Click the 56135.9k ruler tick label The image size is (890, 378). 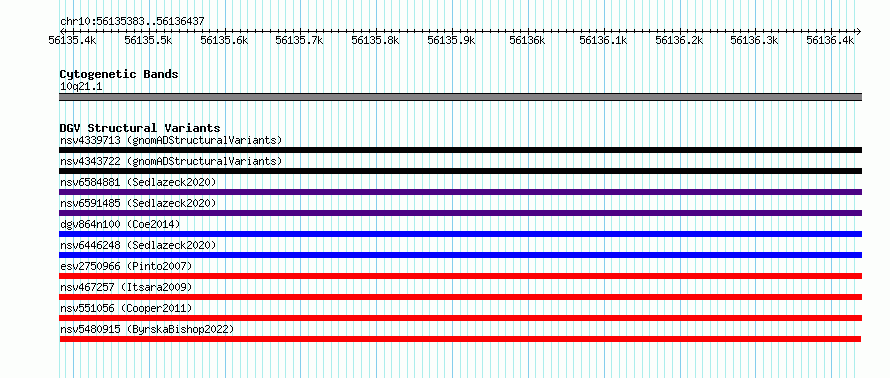tap(451, 40)
